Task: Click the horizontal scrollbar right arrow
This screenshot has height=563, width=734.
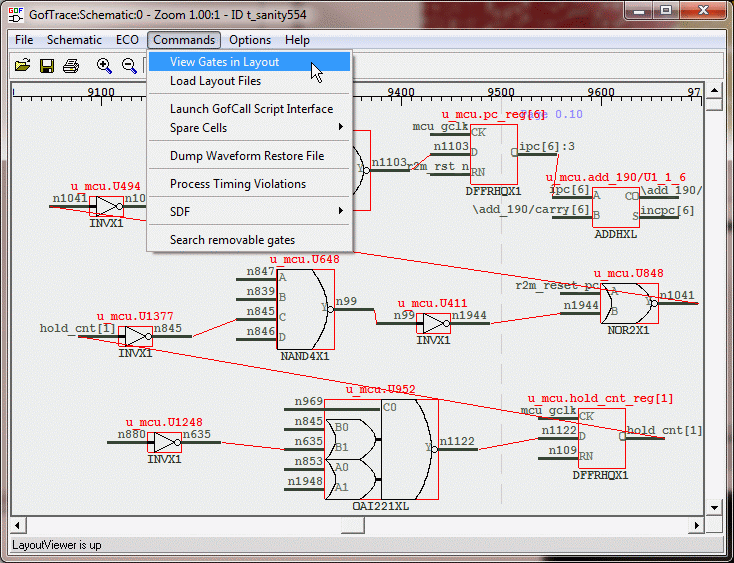Action: (698, 525)
